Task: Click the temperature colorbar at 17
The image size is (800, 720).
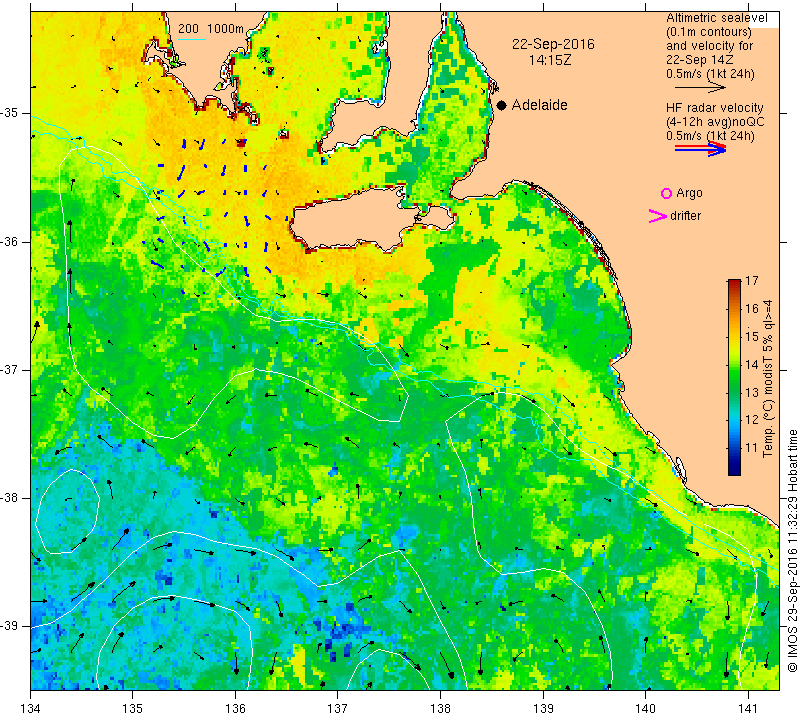Action: click(x=734, y=281)
